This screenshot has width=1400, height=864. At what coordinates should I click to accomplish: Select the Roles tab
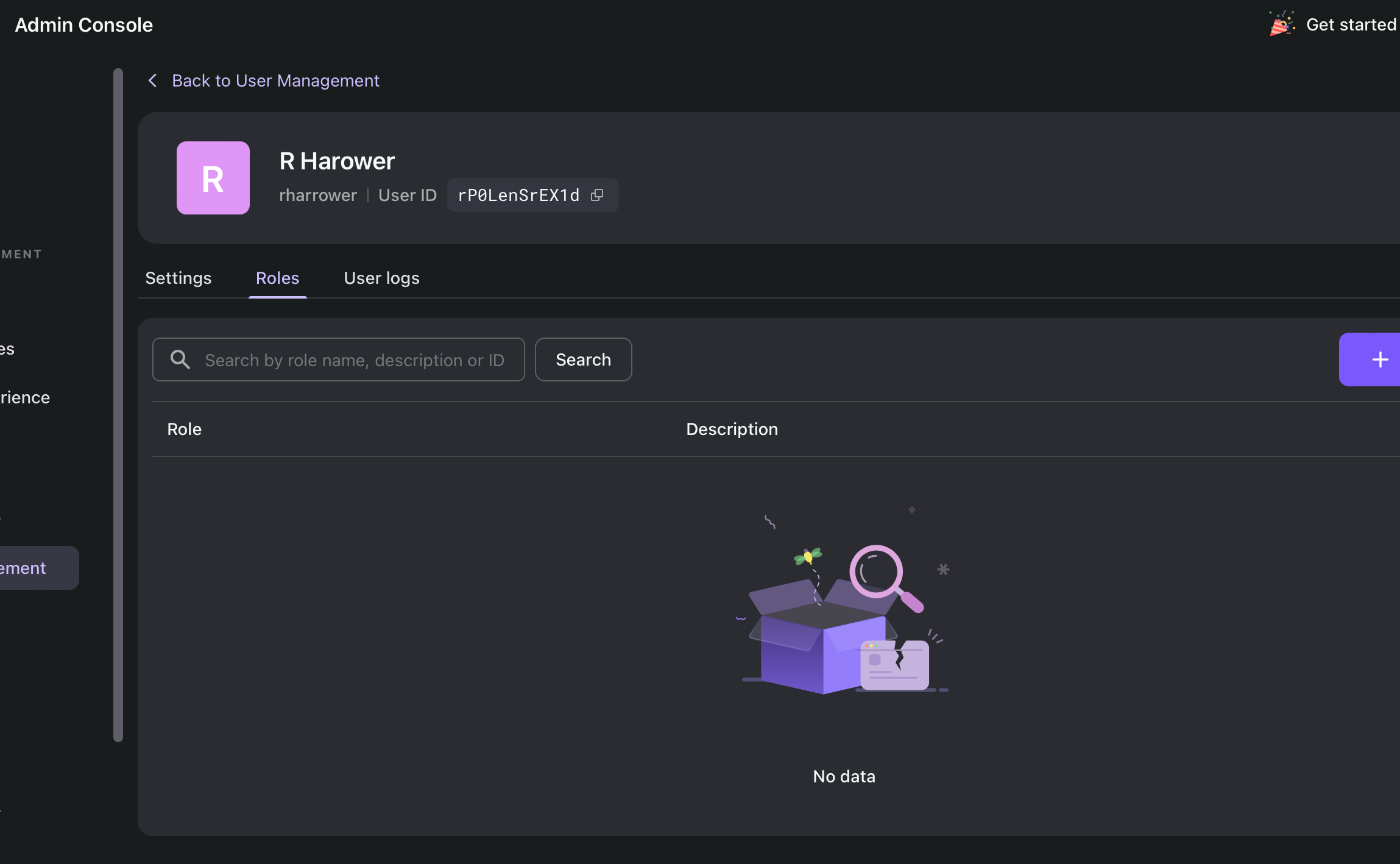tap(277, 278)
